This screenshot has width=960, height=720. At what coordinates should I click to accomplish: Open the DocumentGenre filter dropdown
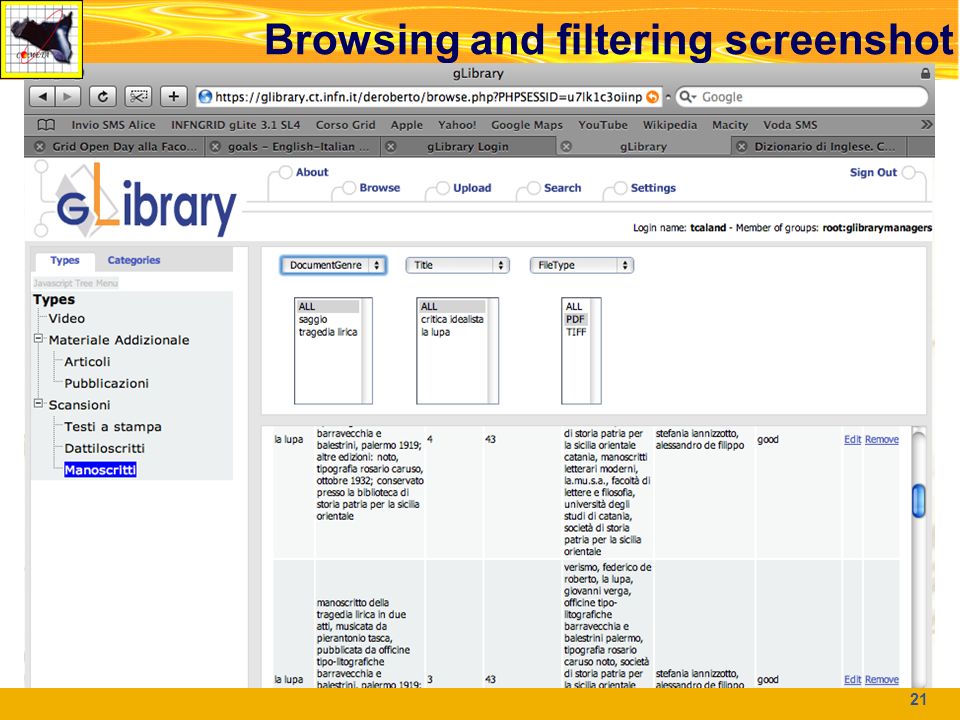[x=333, y=265]
